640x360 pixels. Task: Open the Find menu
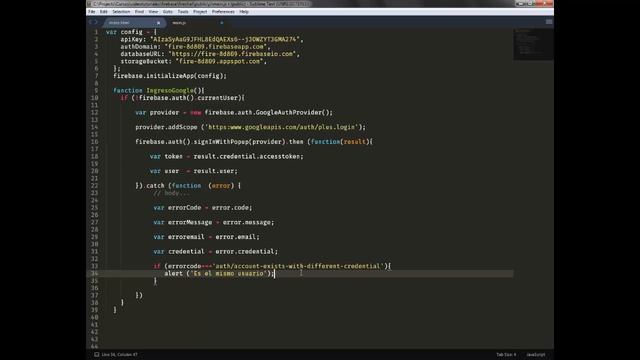click(x=139, y=12)
